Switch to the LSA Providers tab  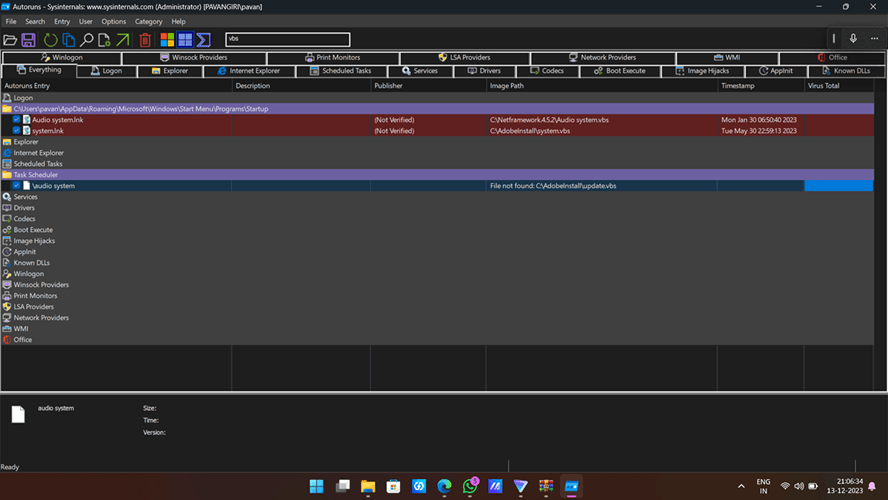click(464, 57)
